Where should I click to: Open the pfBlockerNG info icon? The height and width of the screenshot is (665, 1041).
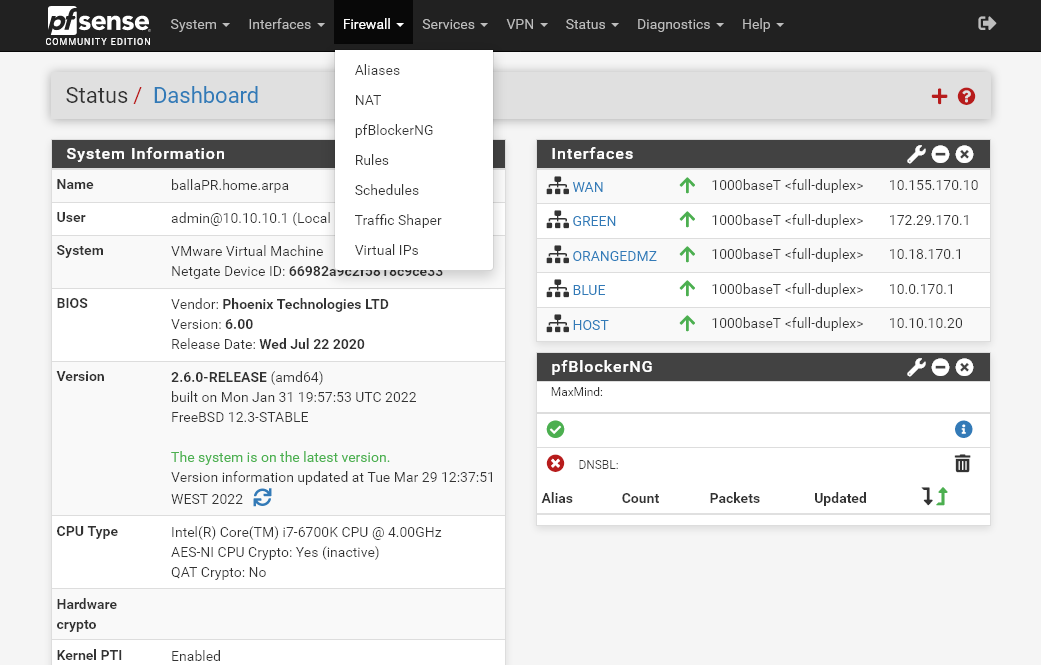[963, 428]
